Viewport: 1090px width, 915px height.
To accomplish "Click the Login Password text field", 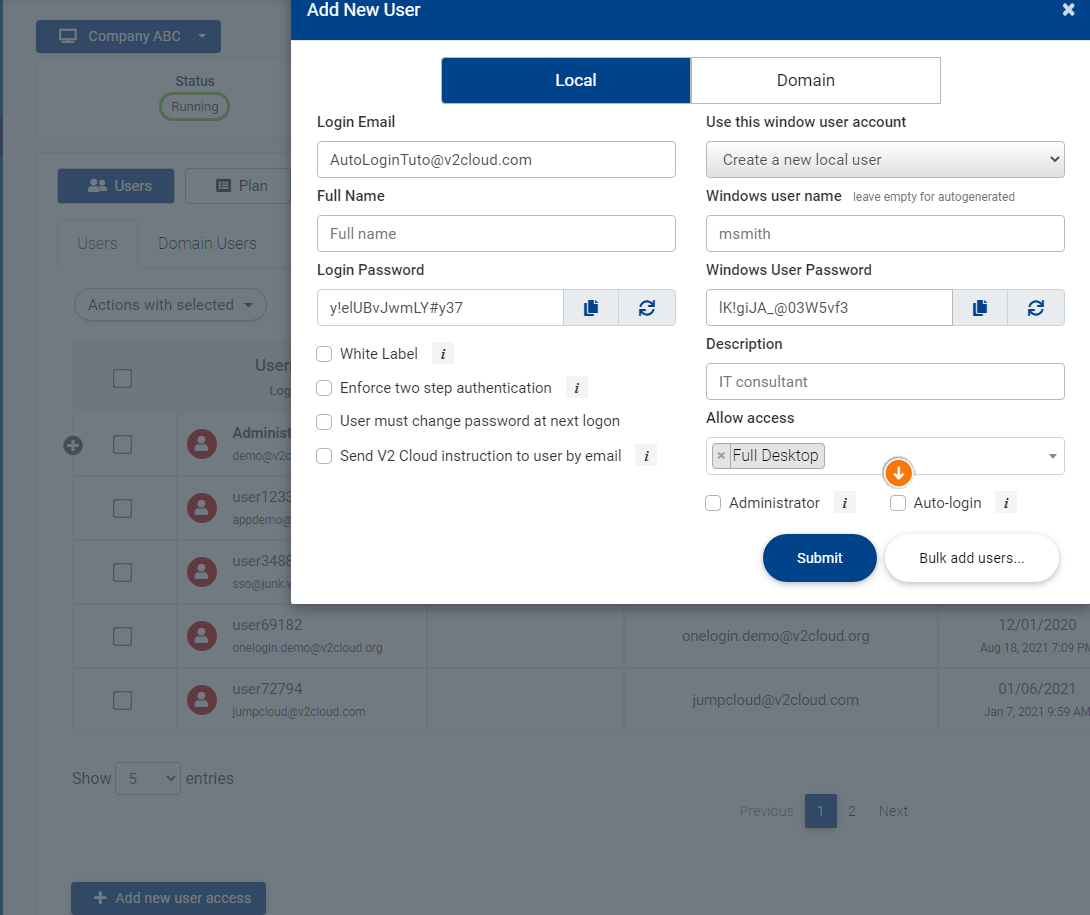I will (440, 307).
